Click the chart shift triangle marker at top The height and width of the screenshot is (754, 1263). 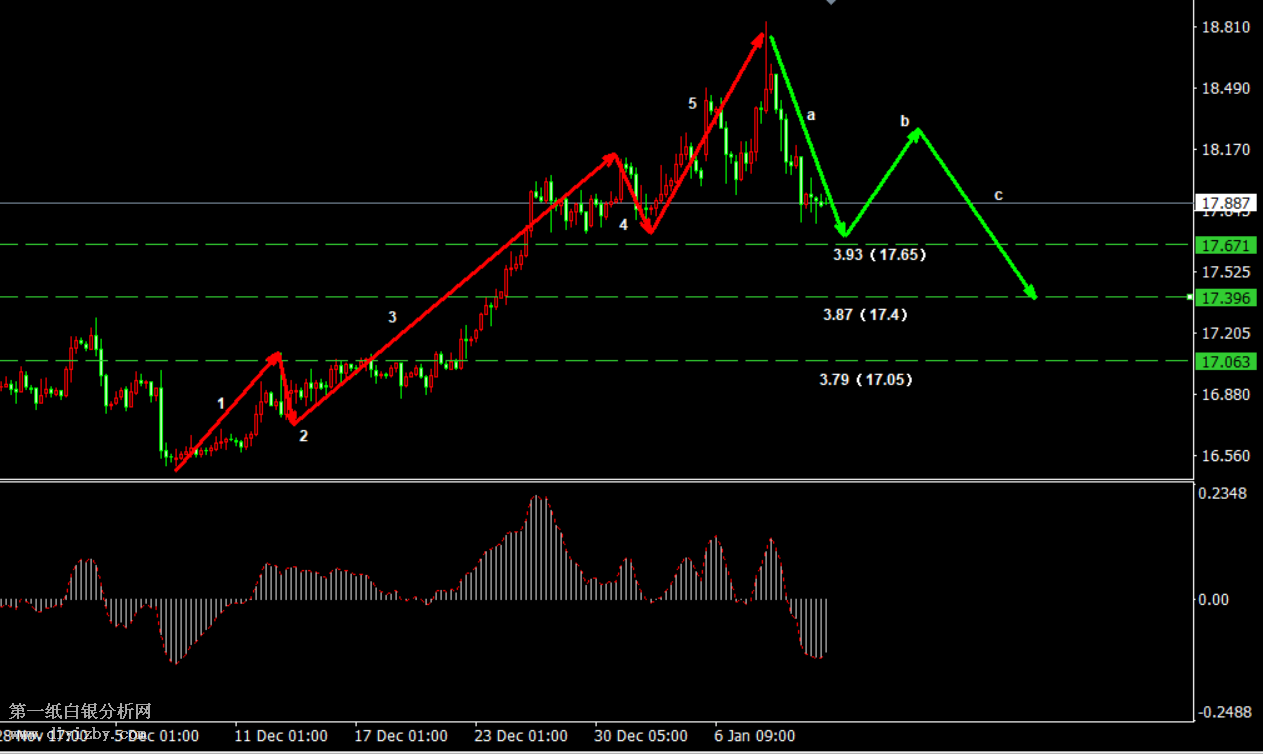[x=830, y=3]
